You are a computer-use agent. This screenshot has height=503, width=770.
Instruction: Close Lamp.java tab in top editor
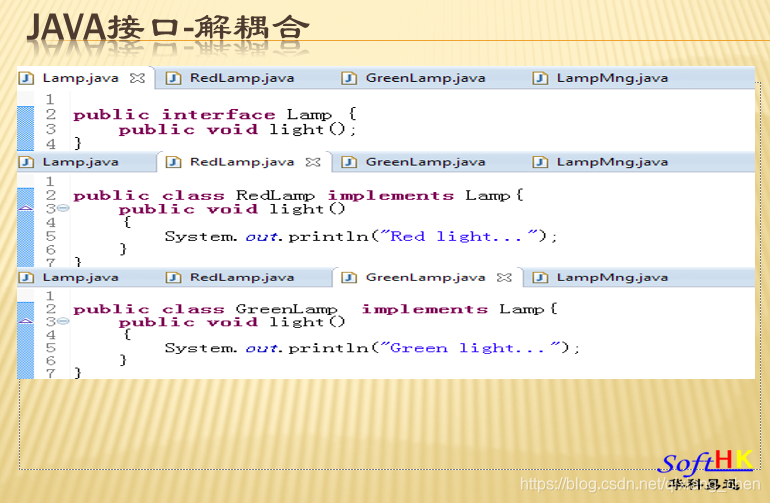138,78
